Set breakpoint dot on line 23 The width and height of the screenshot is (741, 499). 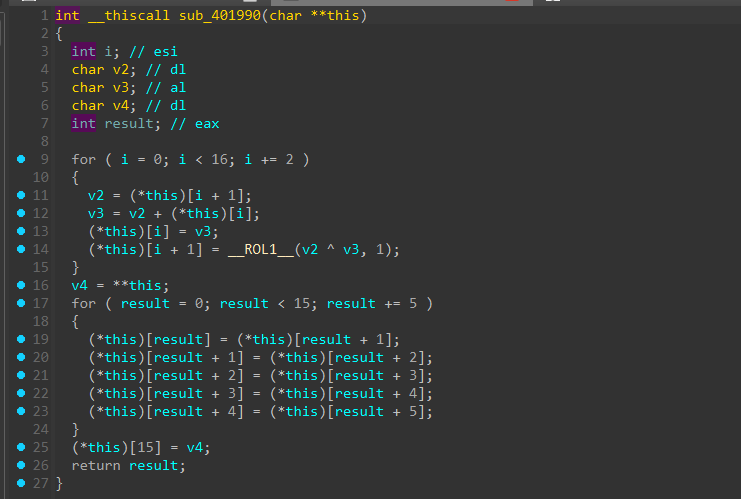pyautogui.click(x=21, y=411)
